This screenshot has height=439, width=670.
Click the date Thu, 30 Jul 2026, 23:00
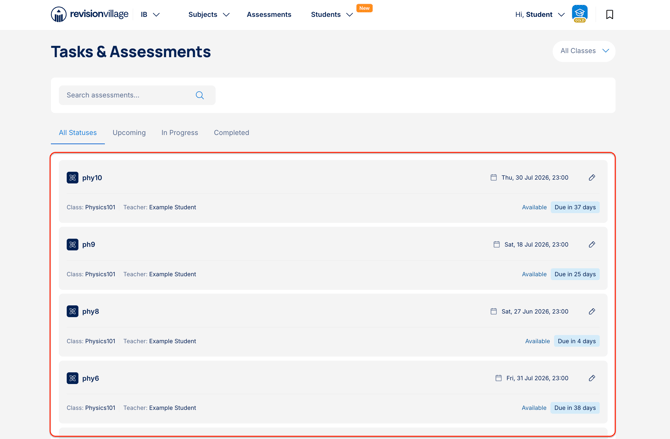click(x=535, y=177)
